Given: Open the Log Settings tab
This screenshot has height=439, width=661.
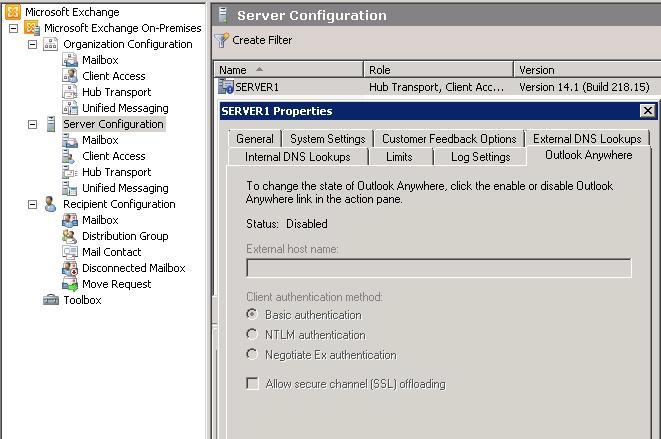Looking at the screenshot, I should click(480, 157).
